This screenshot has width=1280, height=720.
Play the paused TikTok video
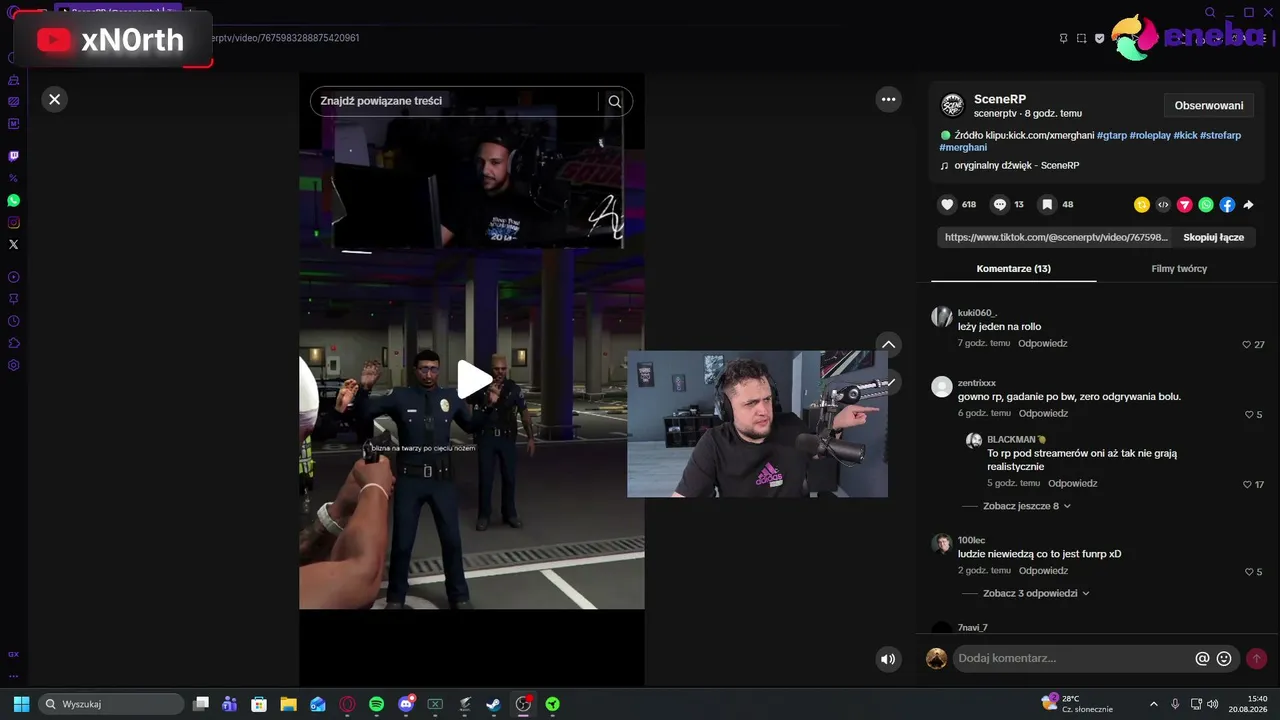point(474,379)
